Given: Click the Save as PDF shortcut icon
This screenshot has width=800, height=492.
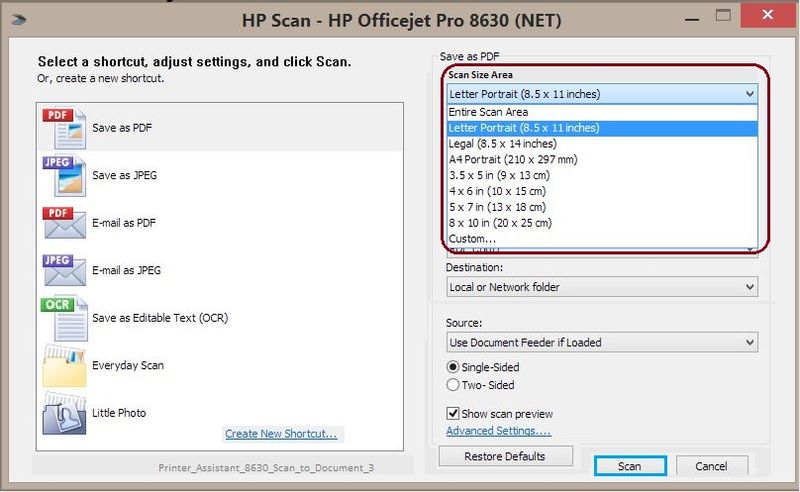Looking at the screenshot, I should click(x=64, y=128).
